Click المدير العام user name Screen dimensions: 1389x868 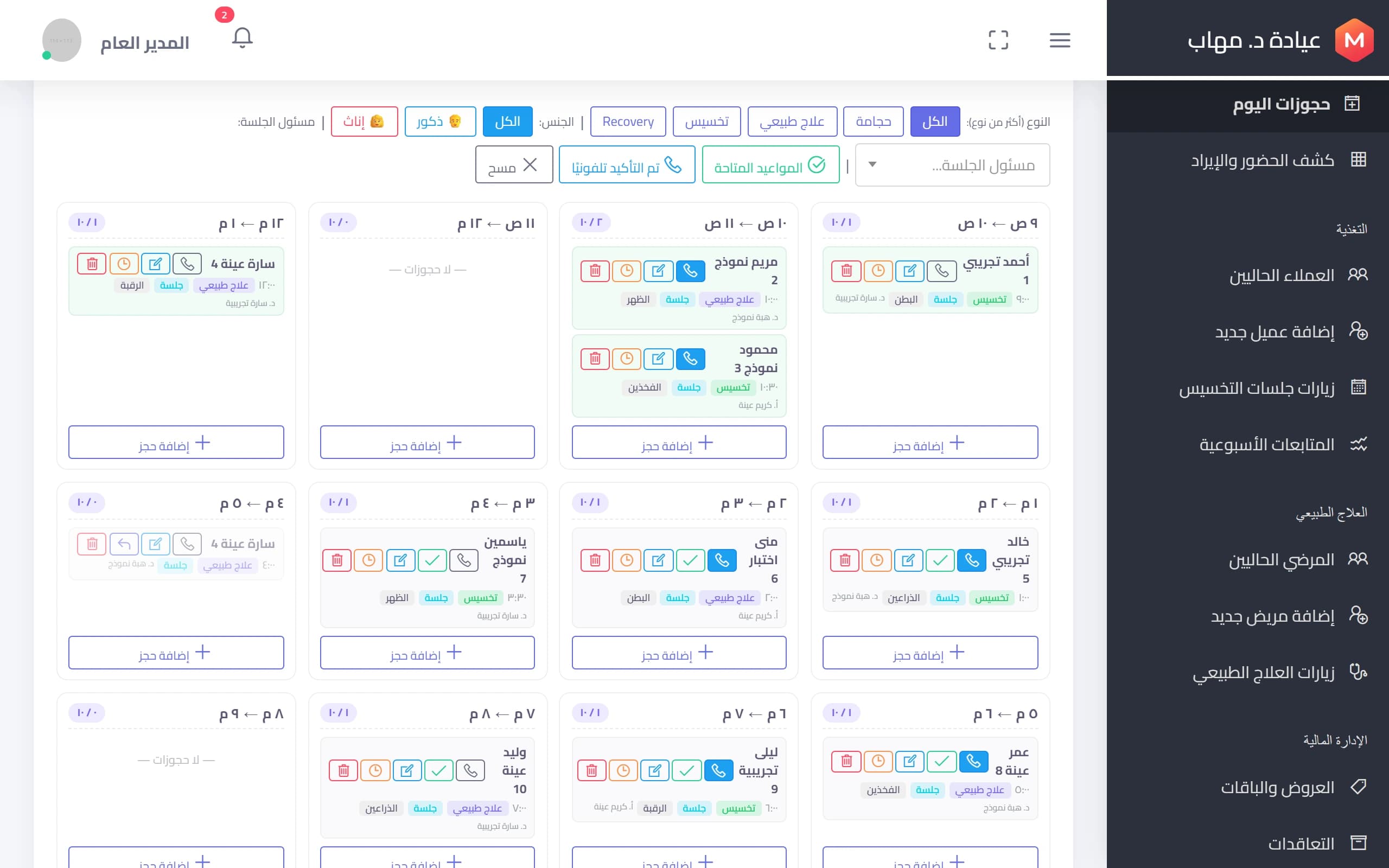click(x=145, y=42)
